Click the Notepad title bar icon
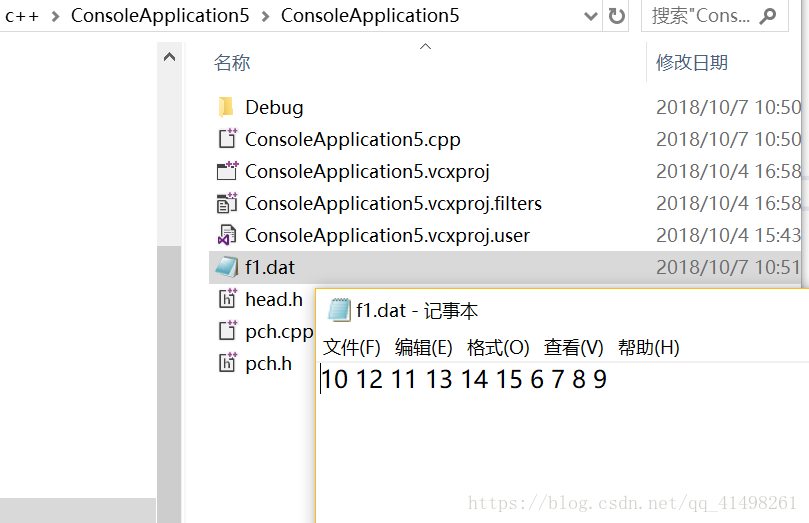Viewport: 809px width, 523px height. pyautogui.click(x=339, y=310)
